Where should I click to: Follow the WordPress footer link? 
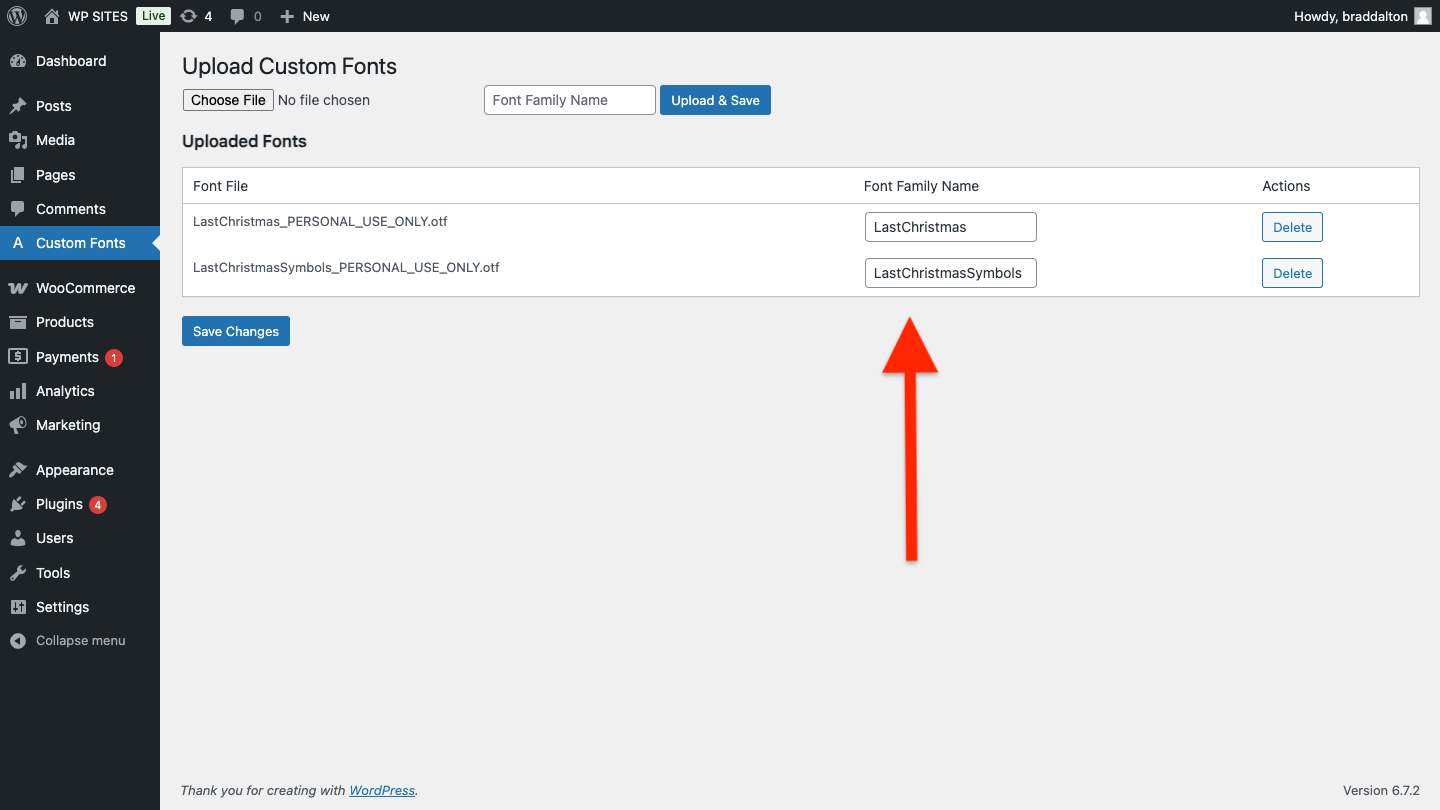point(381,790)
